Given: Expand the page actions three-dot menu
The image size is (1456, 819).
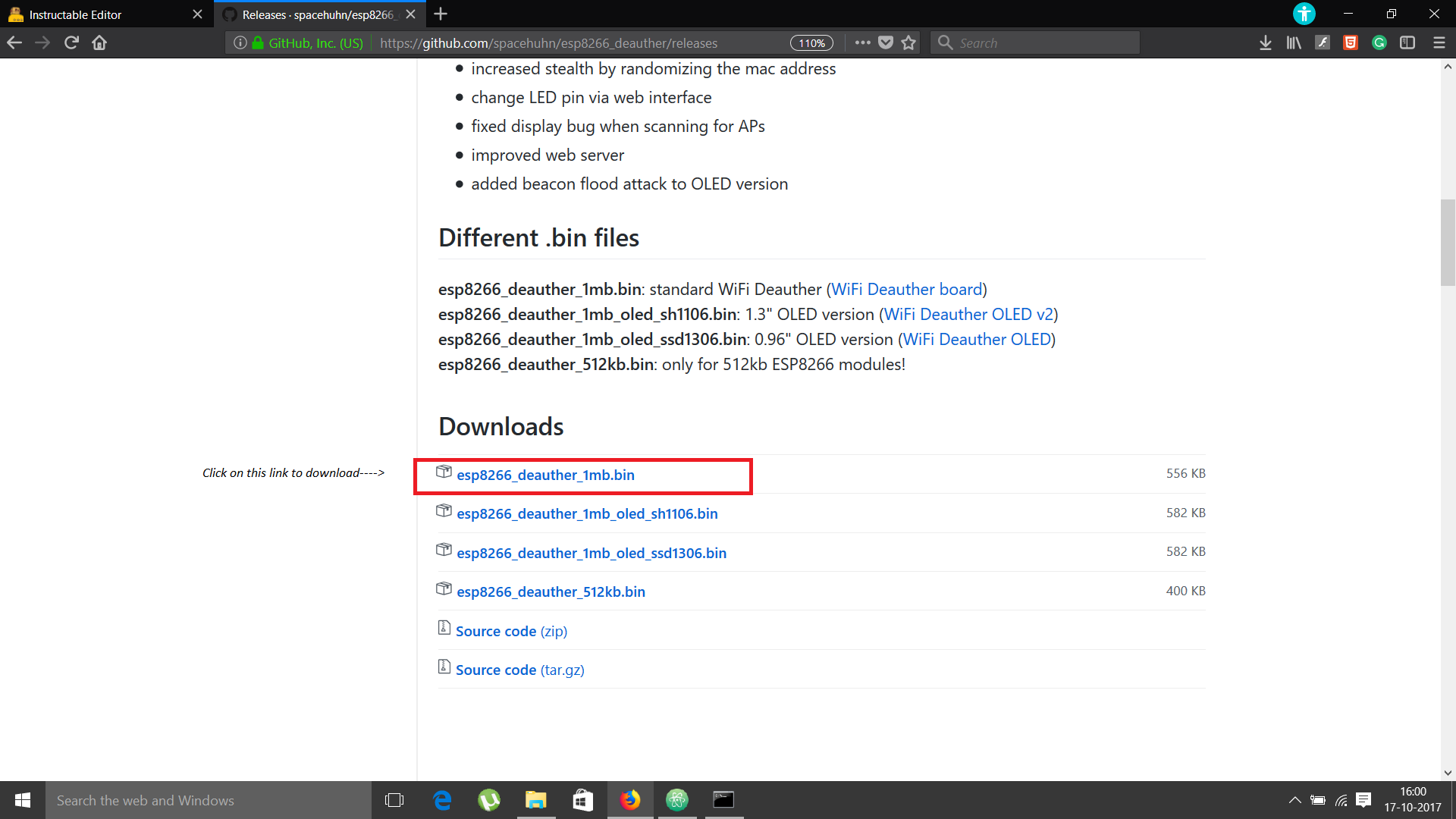Looking at the screenshot, I should [862, 43].
